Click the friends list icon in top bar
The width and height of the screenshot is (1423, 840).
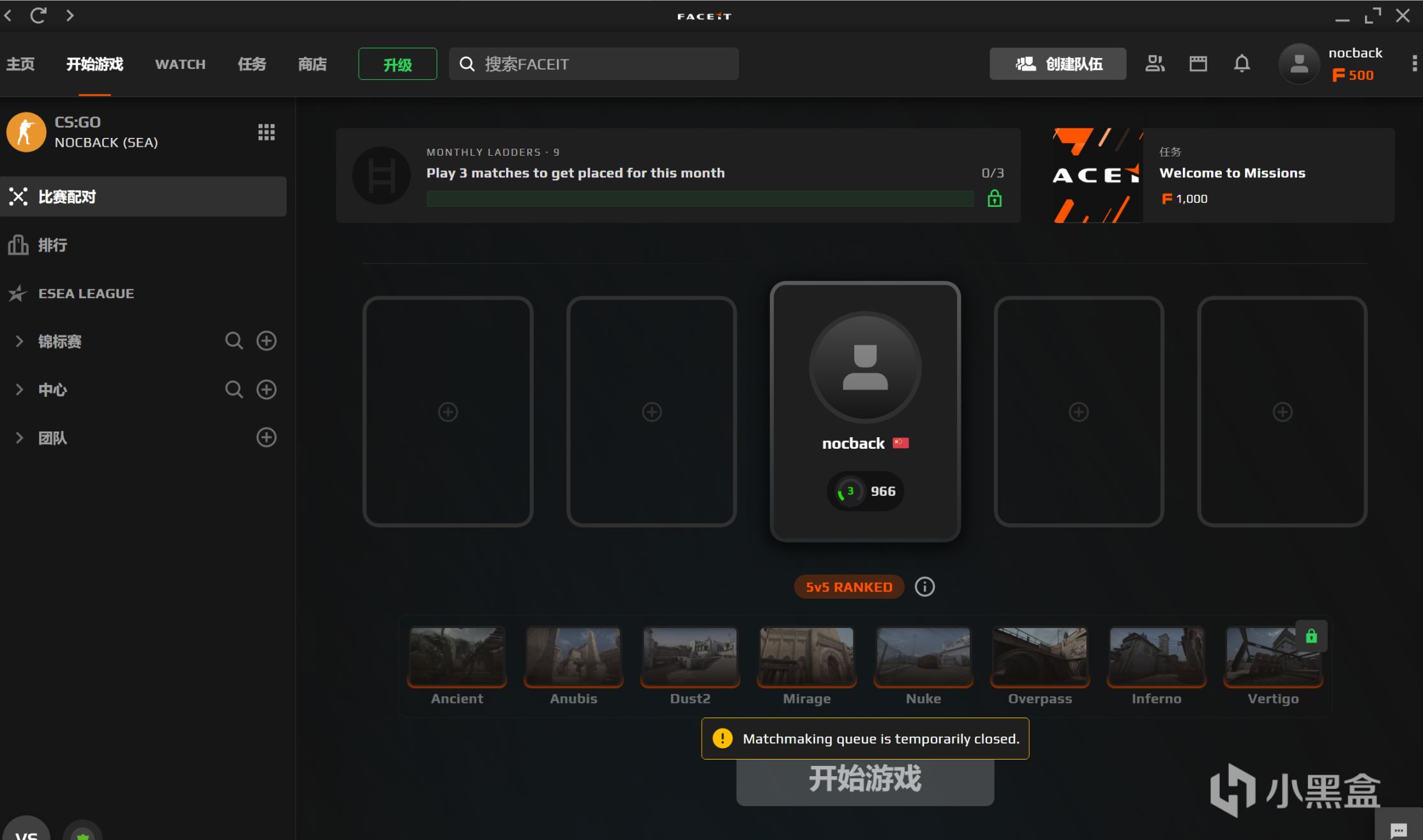pyautogui.click(x=1154, y=64)
